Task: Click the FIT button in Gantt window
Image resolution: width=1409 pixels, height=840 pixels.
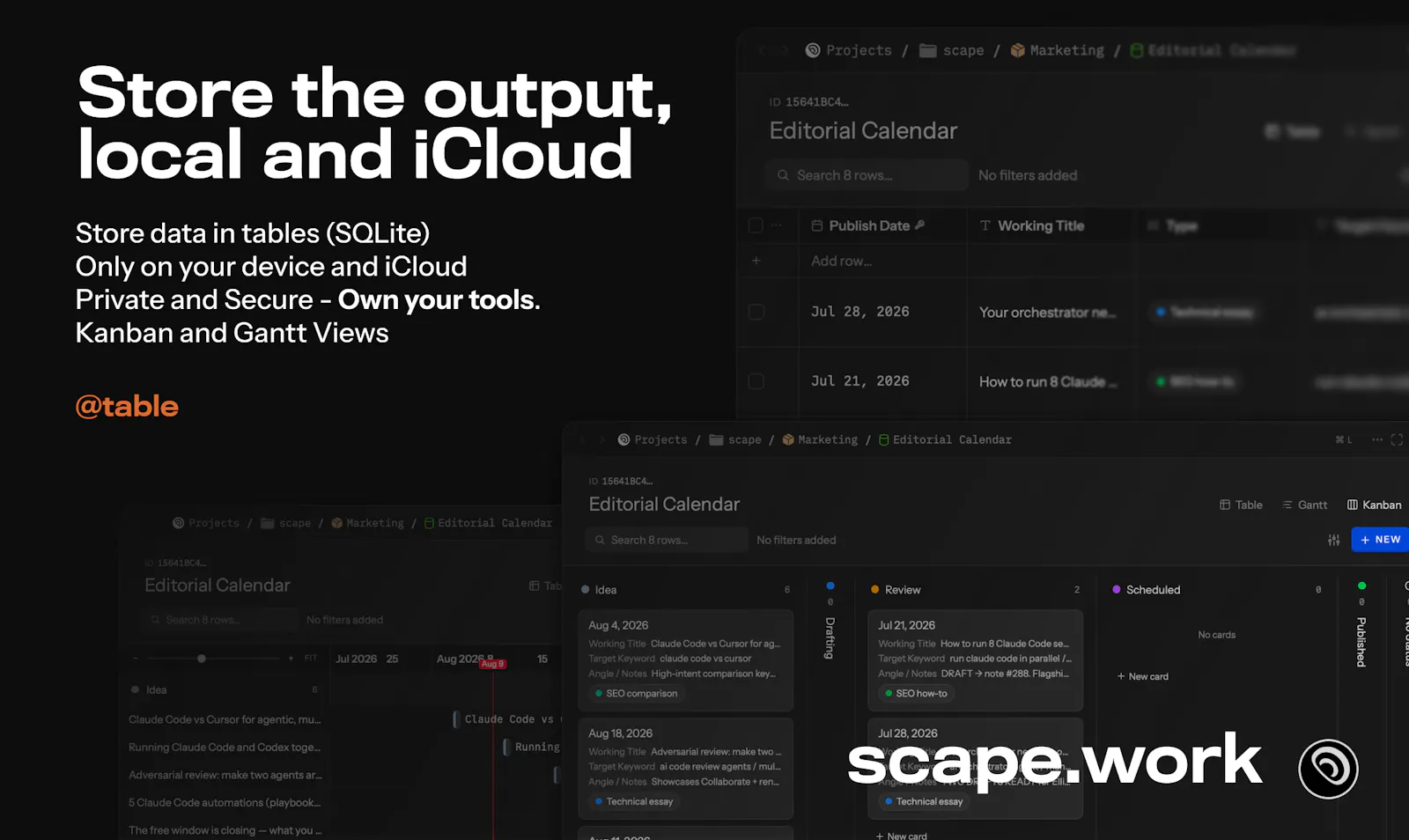Action: click(x=310, y=659)
